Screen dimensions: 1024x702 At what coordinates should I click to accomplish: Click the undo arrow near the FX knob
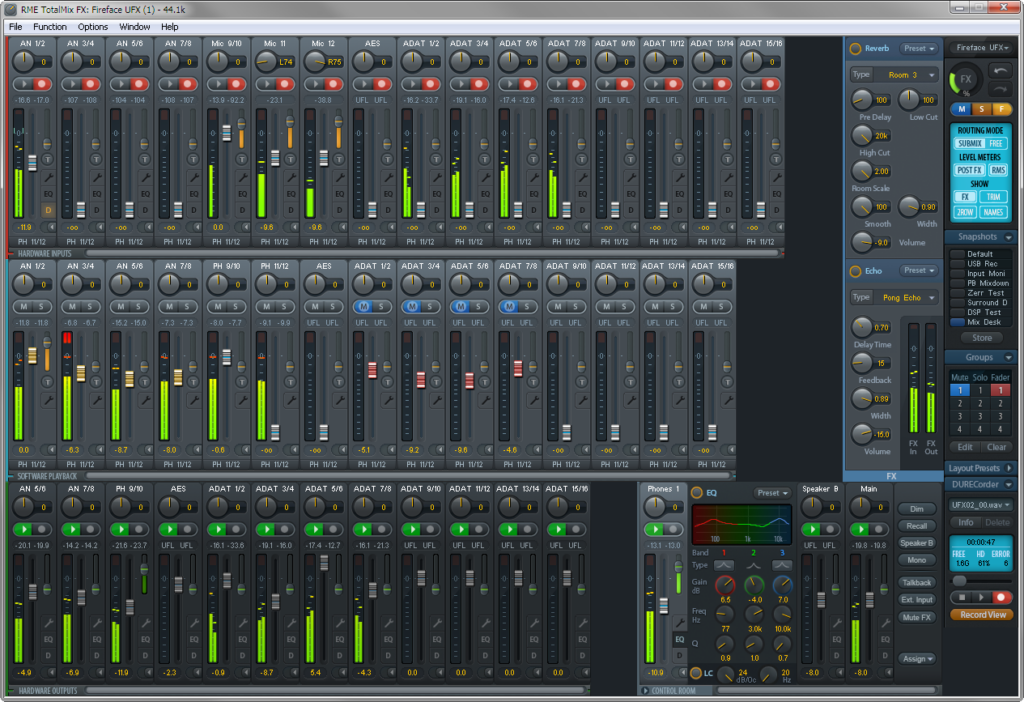[x=1000, y=70]
